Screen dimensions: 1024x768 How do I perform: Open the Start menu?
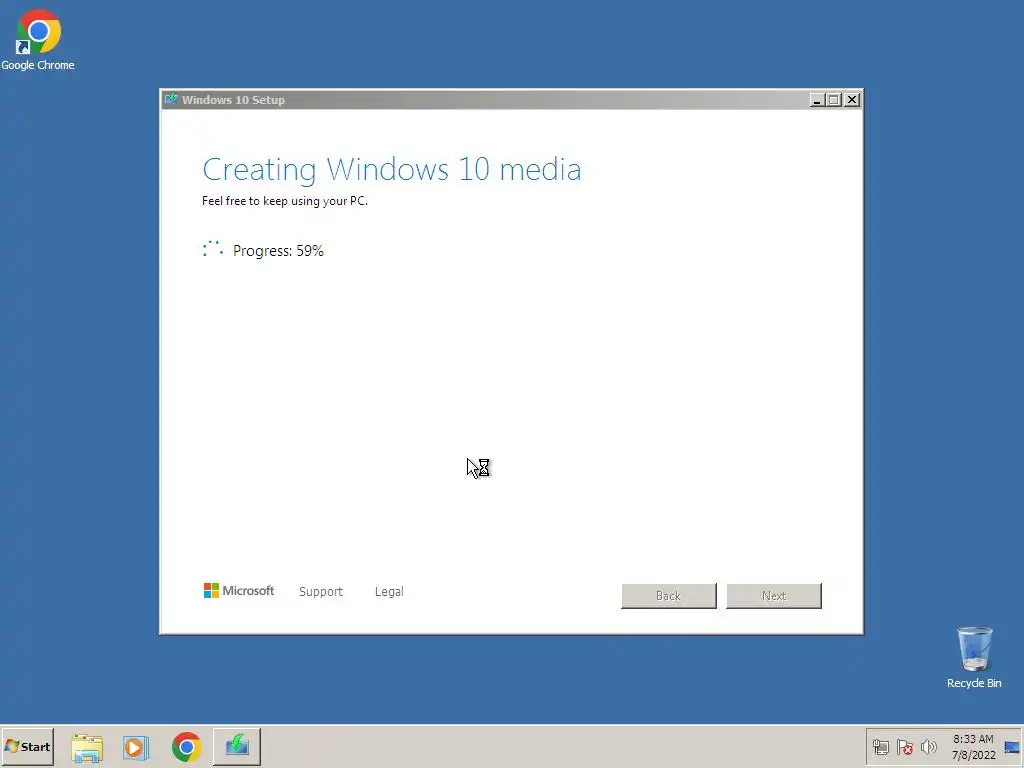[27, 746]
